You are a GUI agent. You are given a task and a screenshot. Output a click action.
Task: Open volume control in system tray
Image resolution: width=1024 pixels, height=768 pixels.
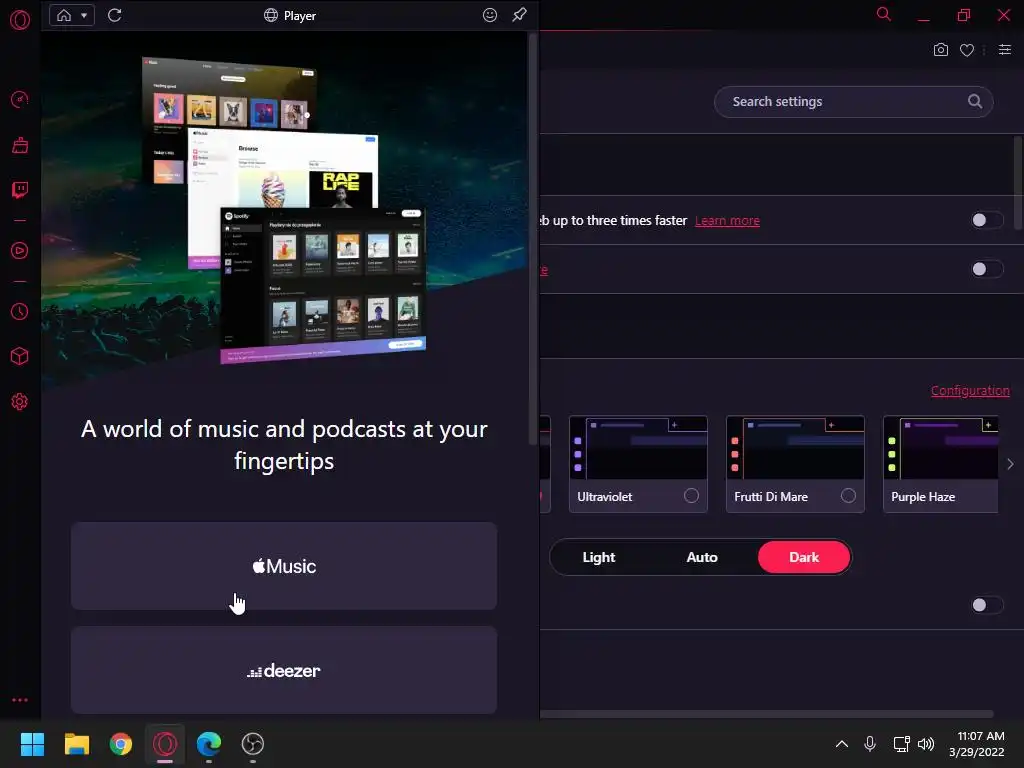(926, 744)
